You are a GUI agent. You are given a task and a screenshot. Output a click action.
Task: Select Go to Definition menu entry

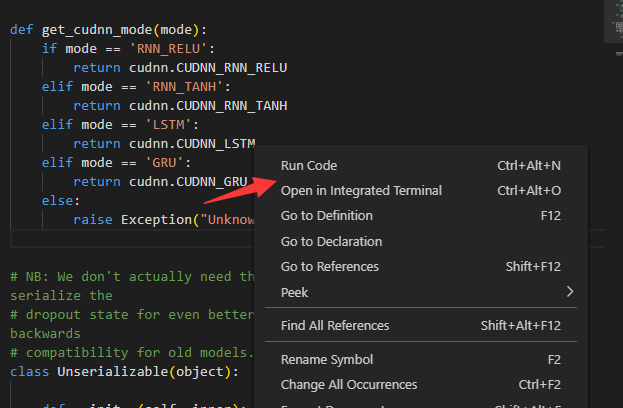click(x=421, y=215)
